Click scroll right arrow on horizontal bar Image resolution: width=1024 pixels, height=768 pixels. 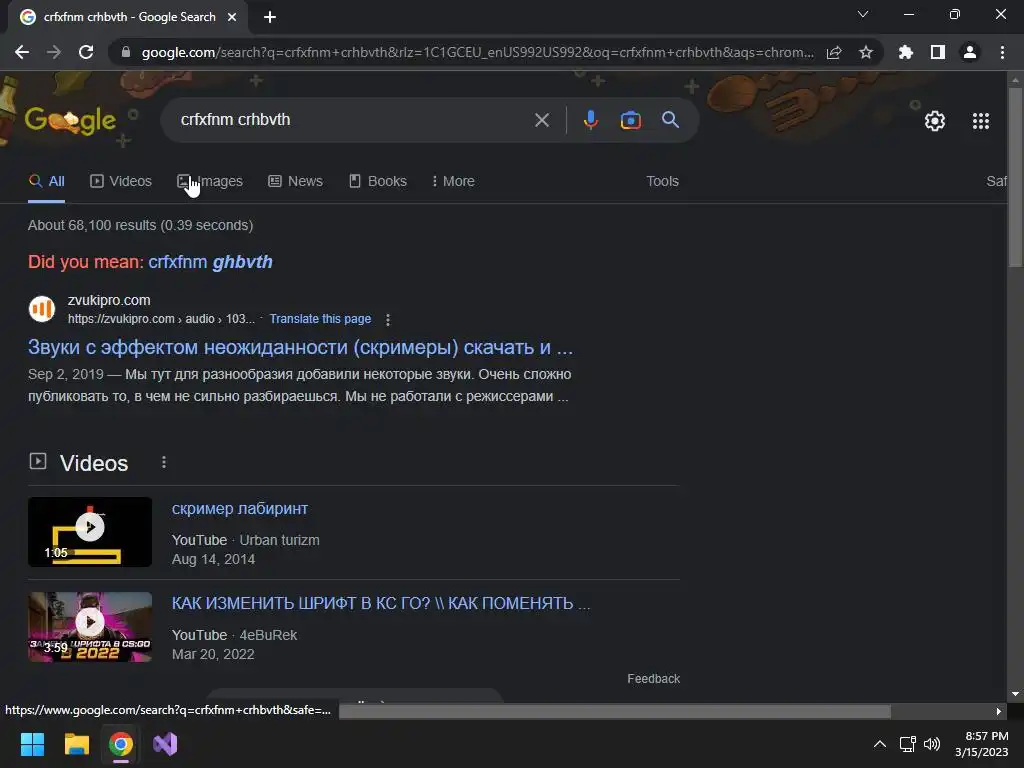999,711
